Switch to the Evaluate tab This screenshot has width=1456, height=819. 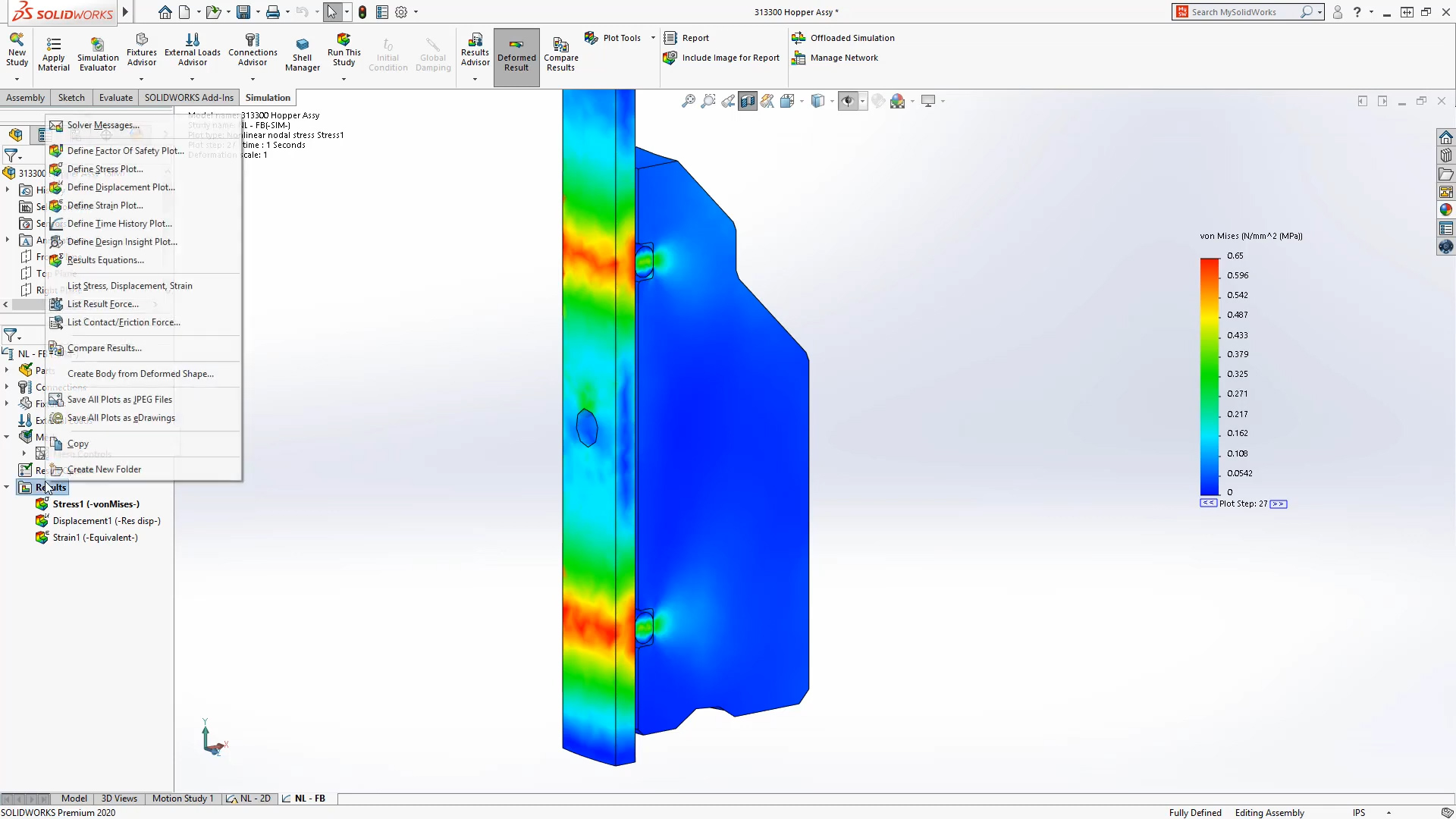(116, 98)
